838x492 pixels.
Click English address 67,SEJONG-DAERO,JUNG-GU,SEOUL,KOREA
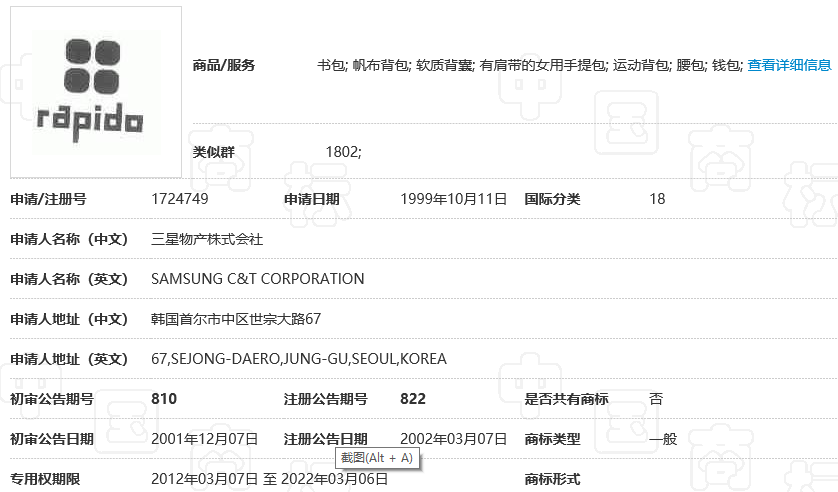pyautogui.click(x=298, y=359)
